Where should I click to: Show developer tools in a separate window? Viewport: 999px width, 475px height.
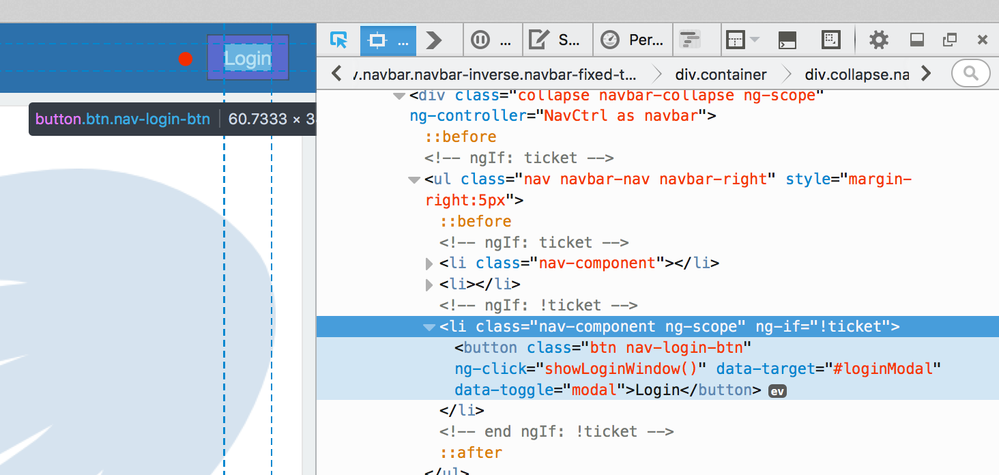(x=949, y=40)
